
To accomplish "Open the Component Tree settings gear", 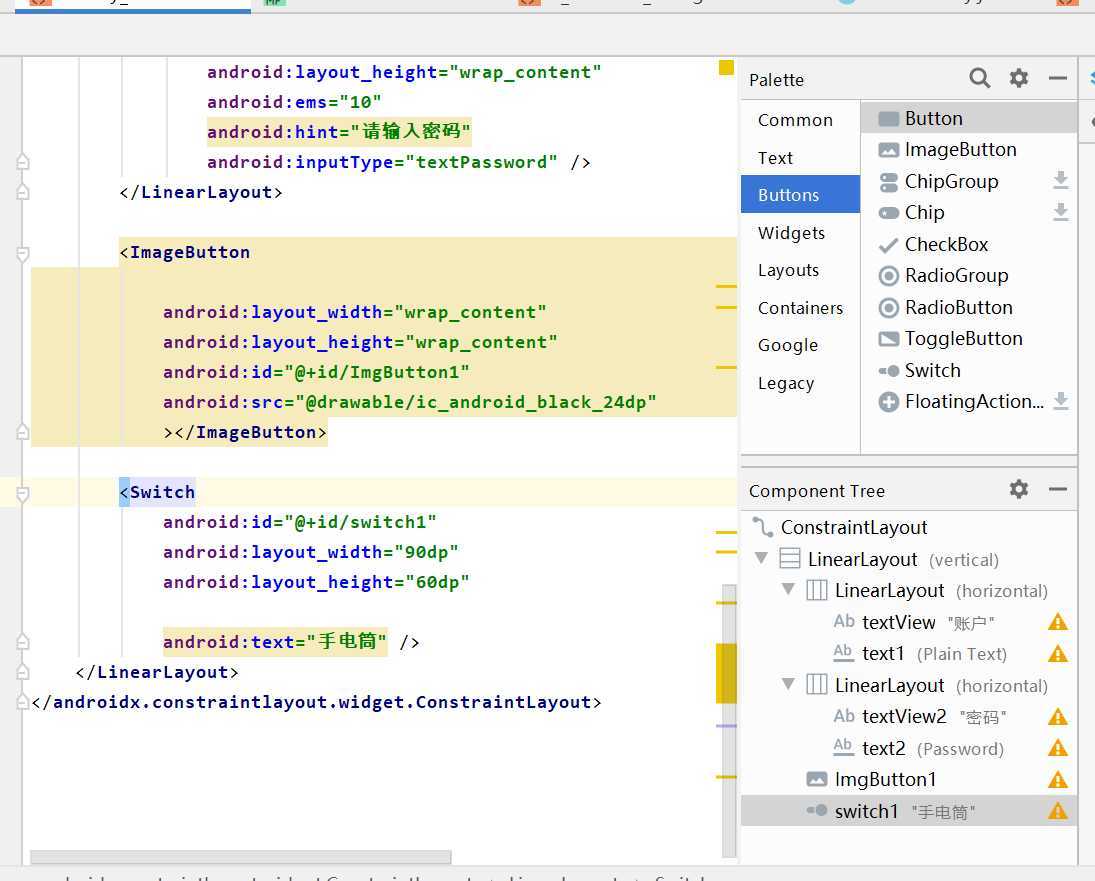I will 1019,489.
